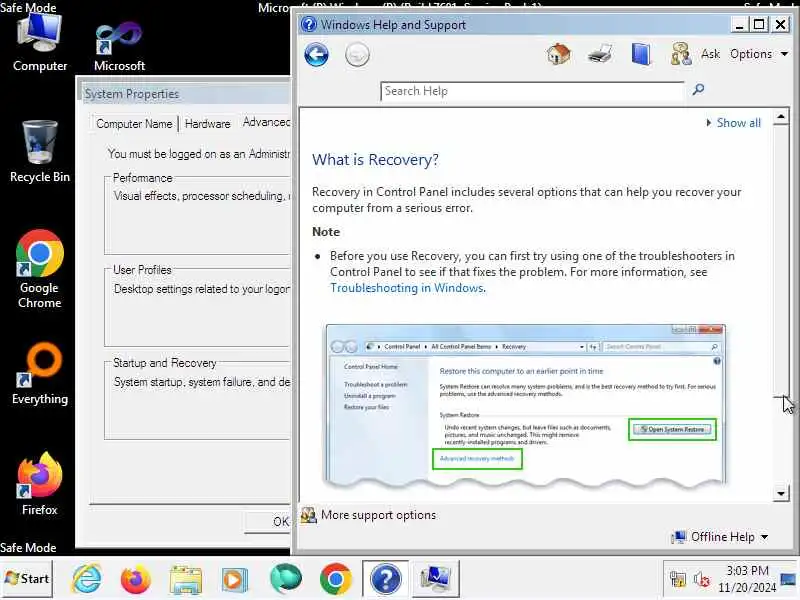Click the Note heading text
This screenshot has height=600, width=800.
click(x=326, y=232)
